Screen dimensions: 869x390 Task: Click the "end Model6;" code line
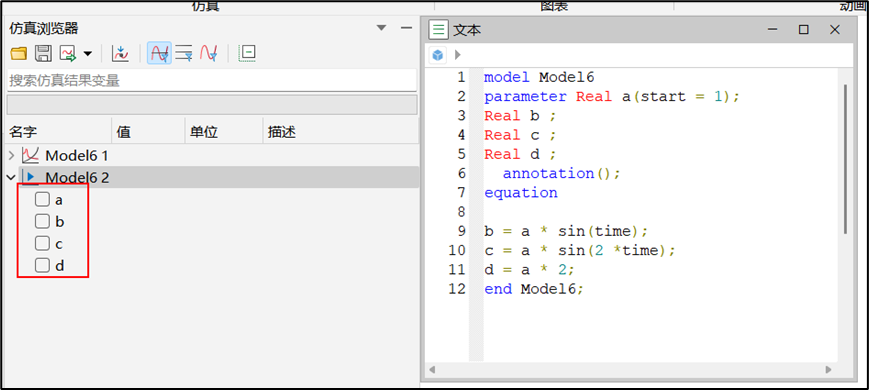pyautogui.click(x=534, y=289)
